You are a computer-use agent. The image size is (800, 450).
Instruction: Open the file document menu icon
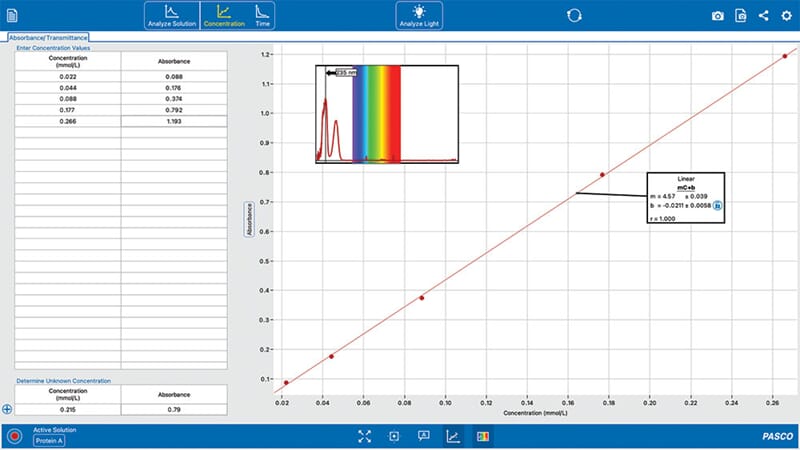[x=13, y=15]
